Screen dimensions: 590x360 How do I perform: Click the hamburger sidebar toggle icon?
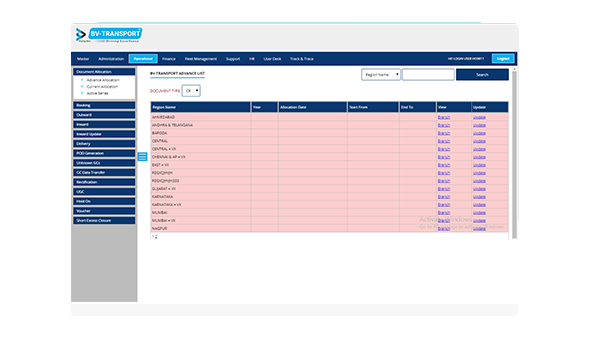click(x=142, y=156)
